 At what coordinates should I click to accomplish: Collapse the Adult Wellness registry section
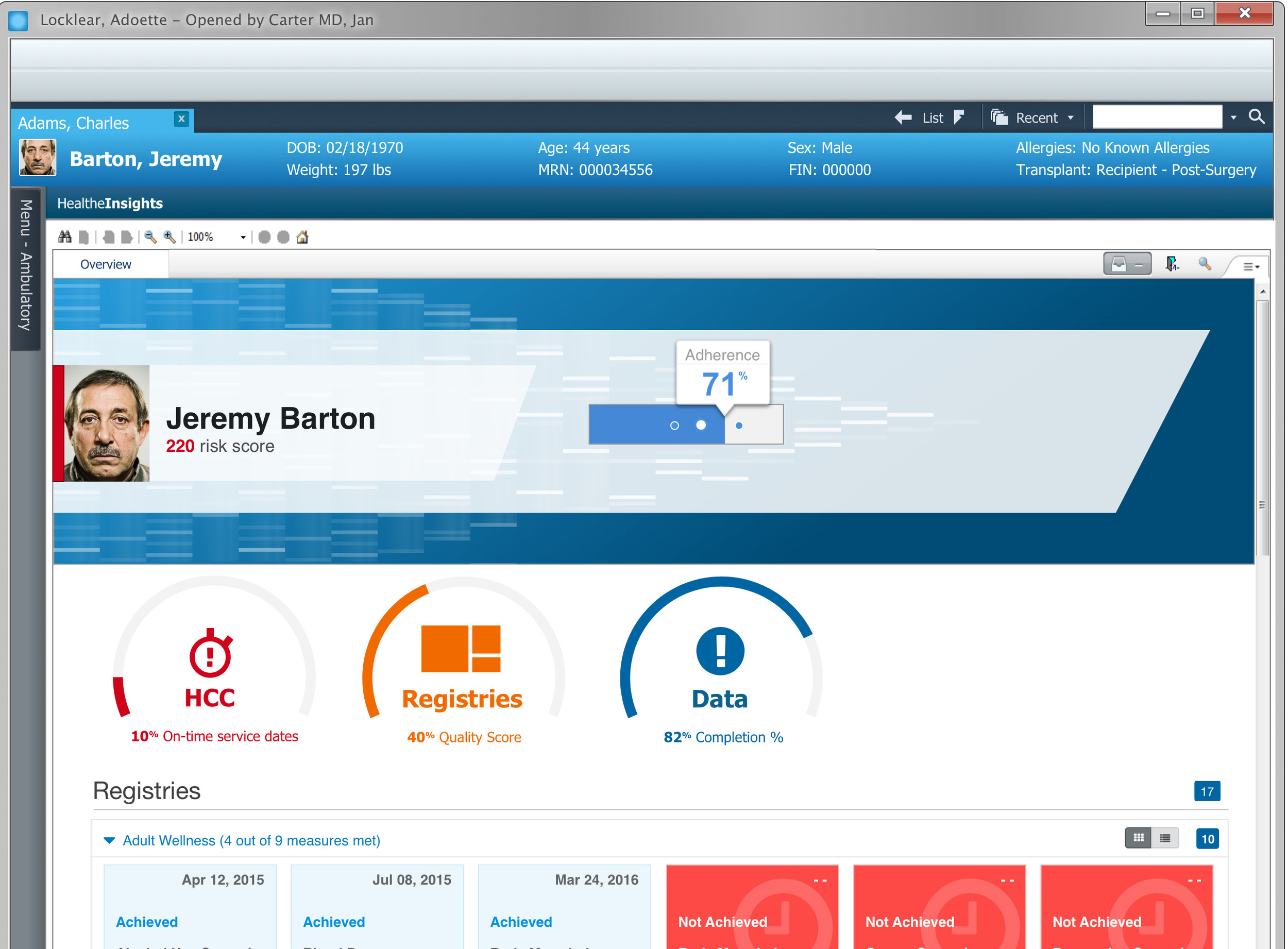click(x=109, y=840)
